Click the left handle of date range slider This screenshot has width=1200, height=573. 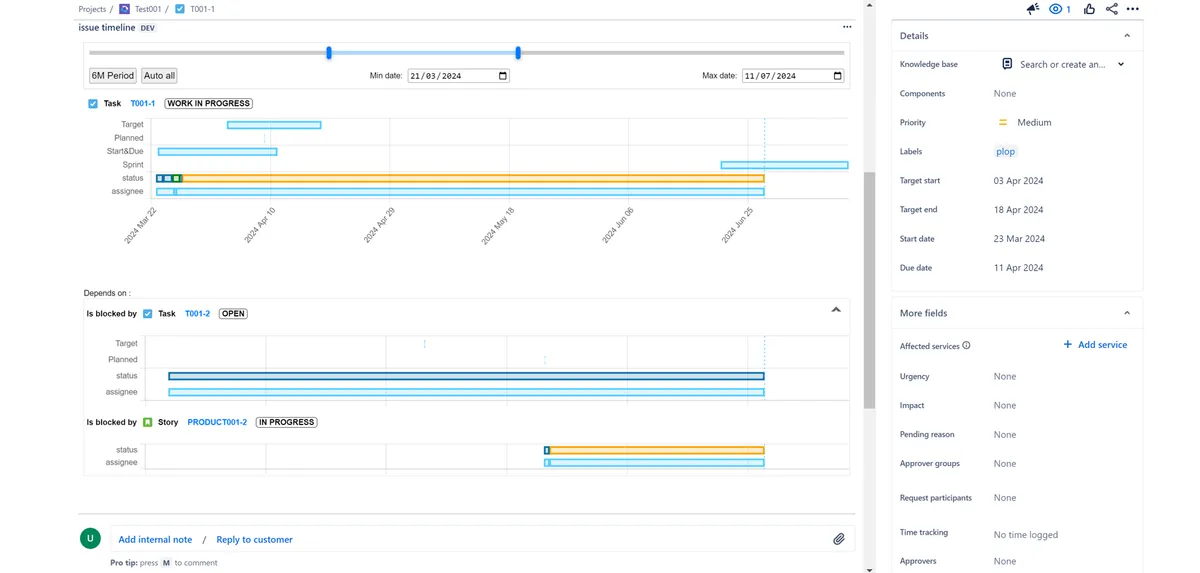329,53
